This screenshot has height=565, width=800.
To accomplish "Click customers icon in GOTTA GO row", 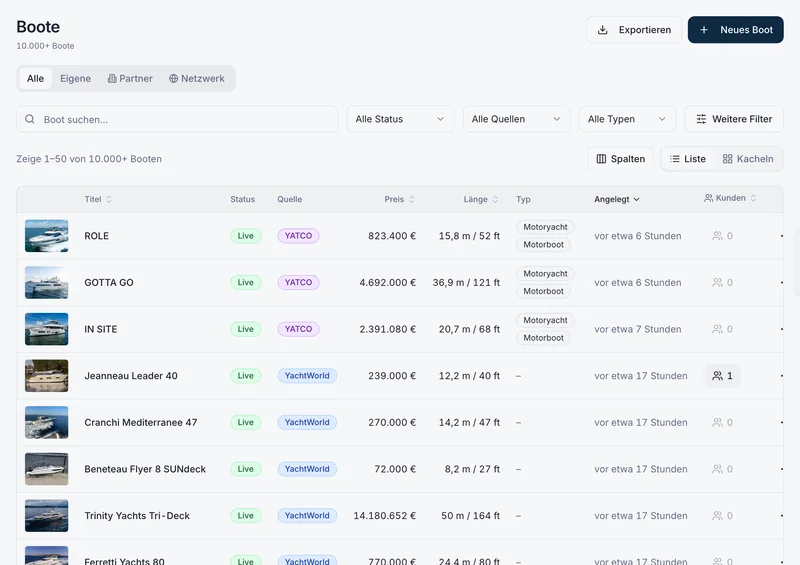I will click(x=717, y=282).
